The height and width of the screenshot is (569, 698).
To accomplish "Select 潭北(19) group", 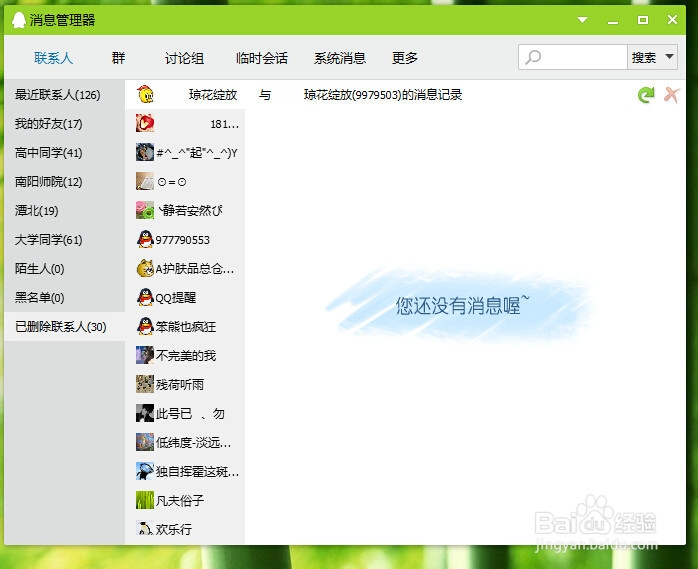I will 65,211.
